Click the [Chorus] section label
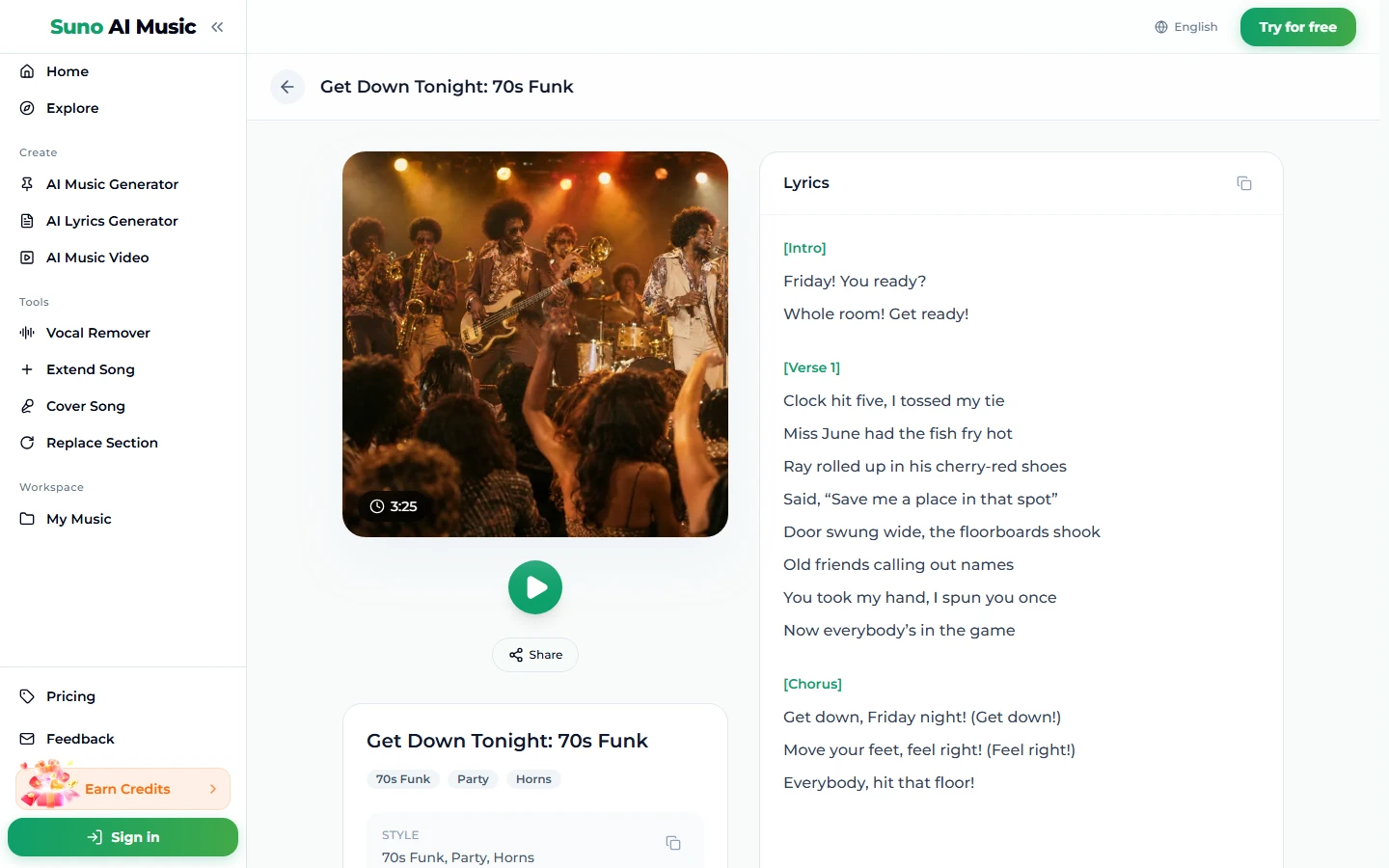This screenshot has height=868, width=1389. pyautogui.click(x=812, y=684)
